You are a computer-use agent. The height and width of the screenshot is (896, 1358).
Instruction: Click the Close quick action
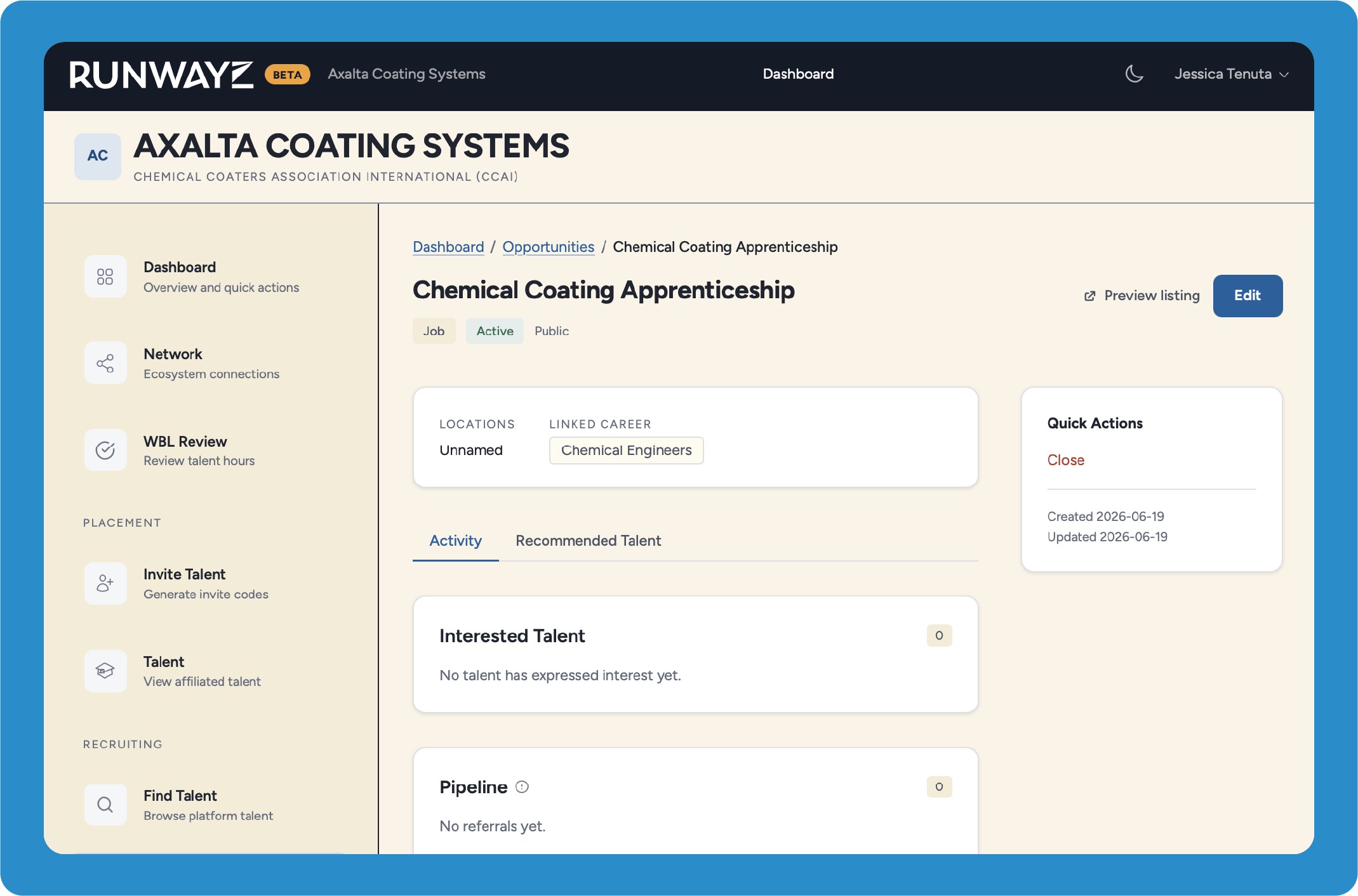point(1066,460)
